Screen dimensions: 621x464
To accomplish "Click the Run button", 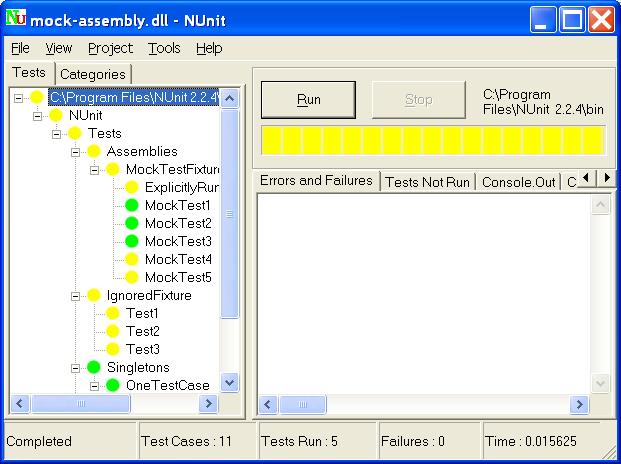I will point(308,100).
